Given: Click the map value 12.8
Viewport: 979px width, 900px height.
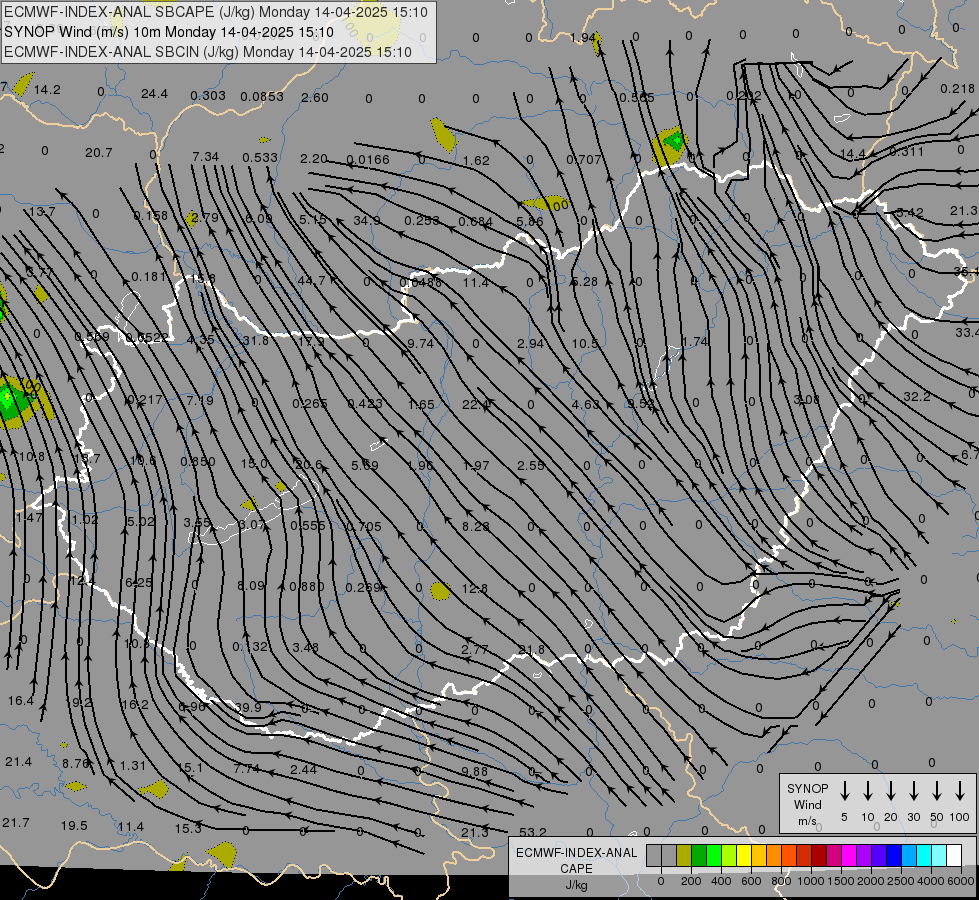Looking at the screenshot, I should click(x=475, y=588).
